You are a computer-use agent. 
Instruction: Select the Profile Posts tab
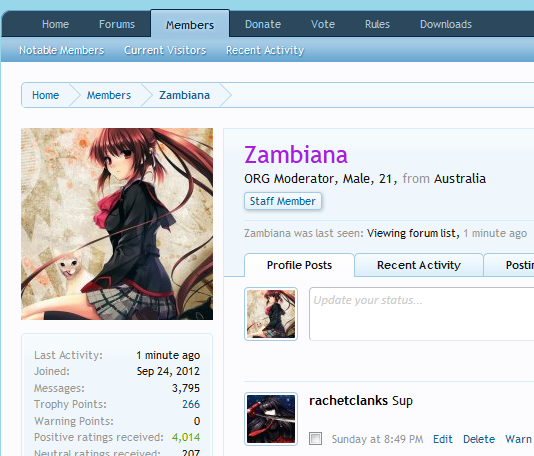pyautogui.click(x=299, y=265)
